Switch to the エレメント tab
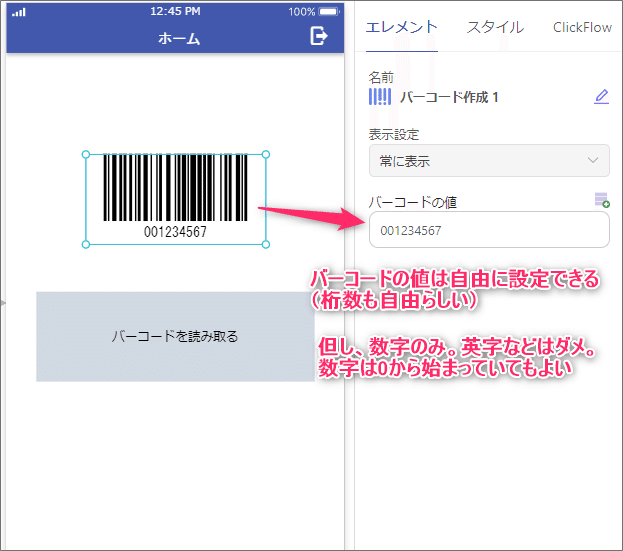The height and width of the screenshot is (551, 623). click(x=402, y=27)
